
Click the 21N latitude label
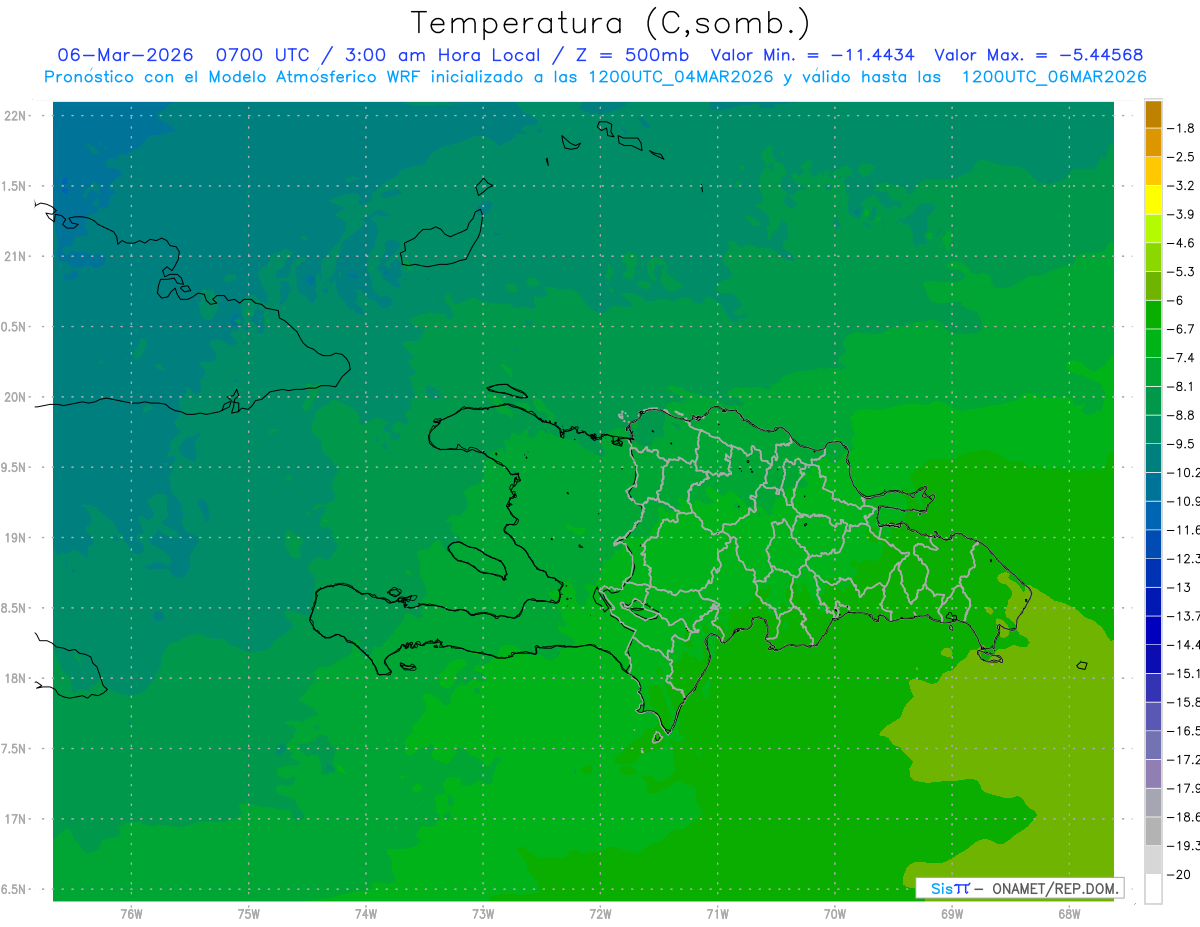pyautogui.click(x=17, y=256)
